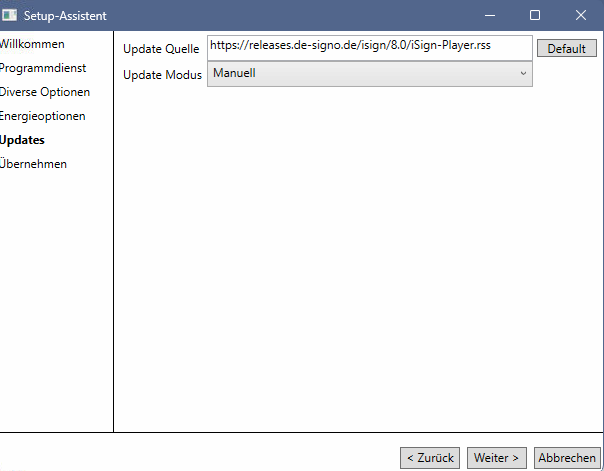
Task: Click the Update Modus label
Action: [162, 75]
